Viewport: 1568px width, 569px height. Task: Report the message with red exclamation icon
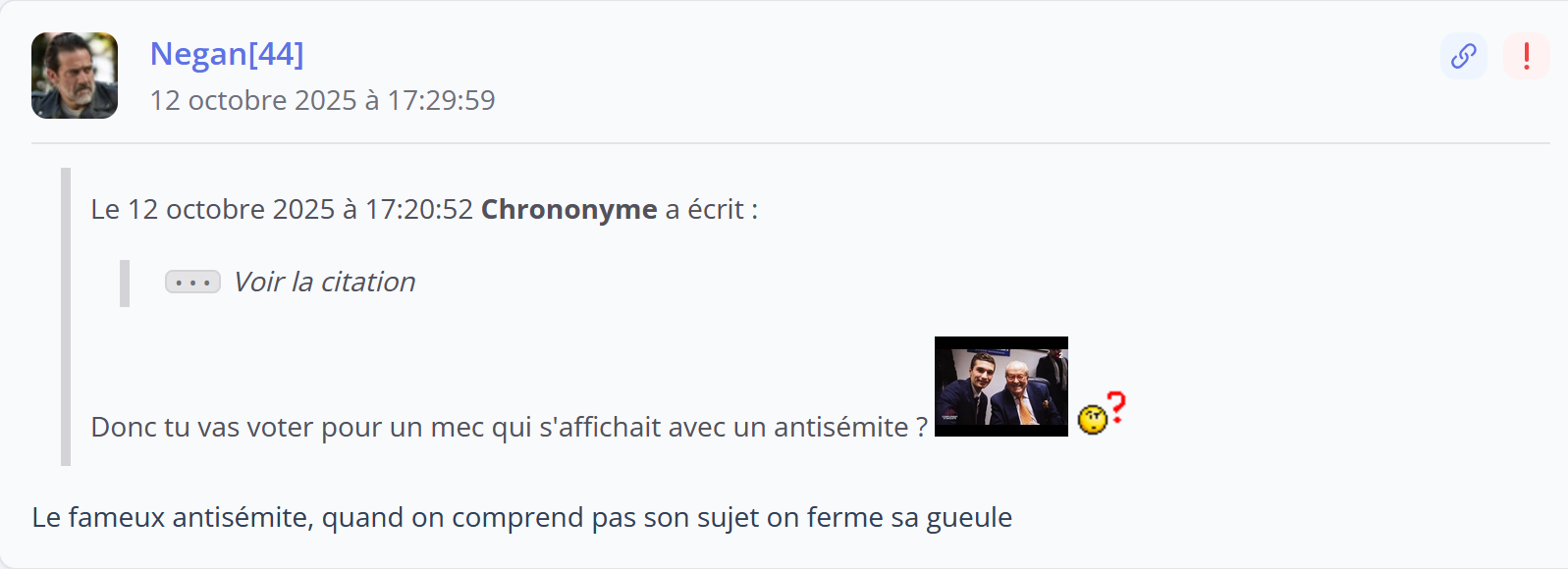click(x=1526, y=56)
